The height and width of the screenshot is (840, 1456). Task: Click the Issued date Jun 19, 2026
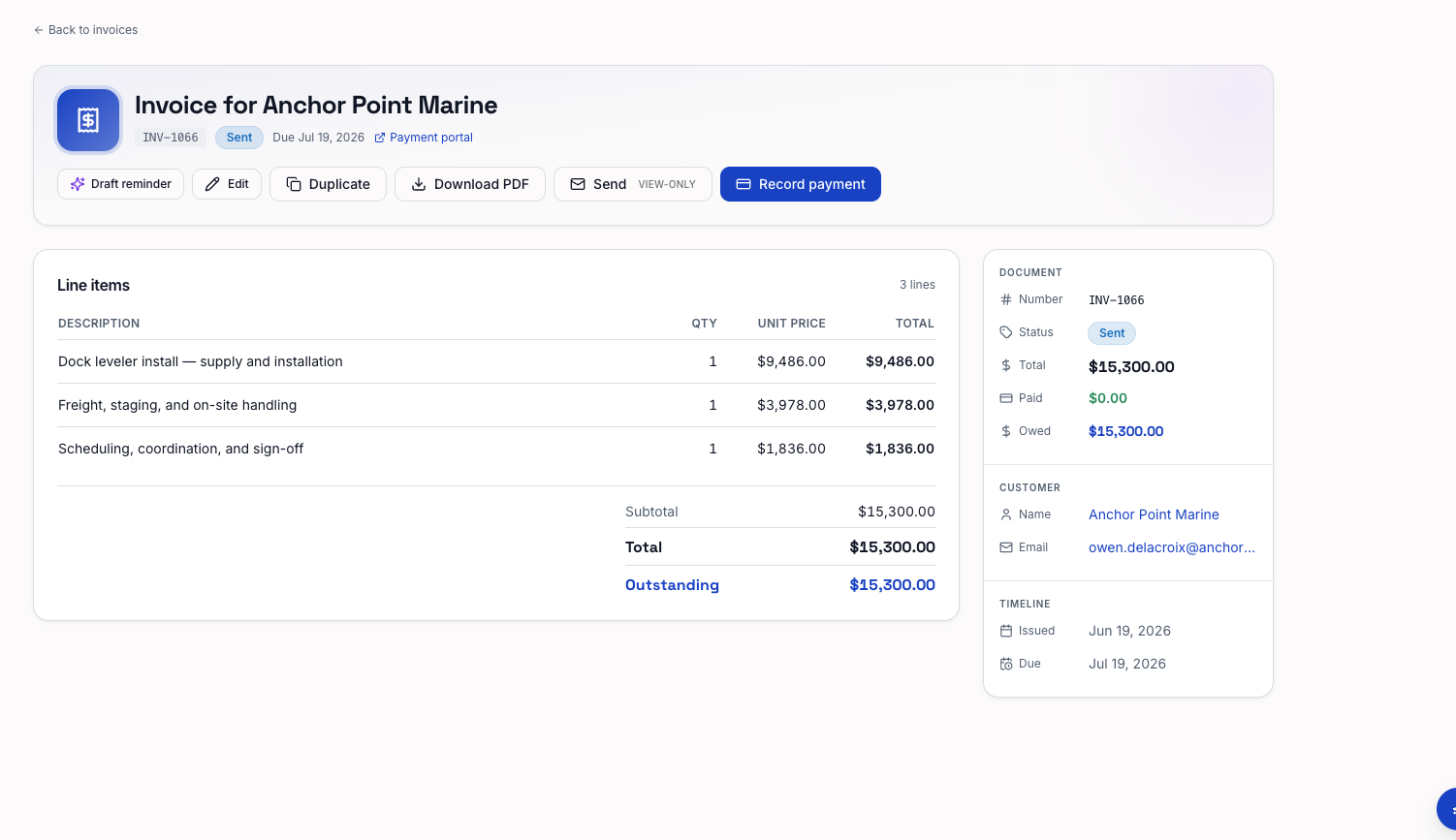[1129, 631]
